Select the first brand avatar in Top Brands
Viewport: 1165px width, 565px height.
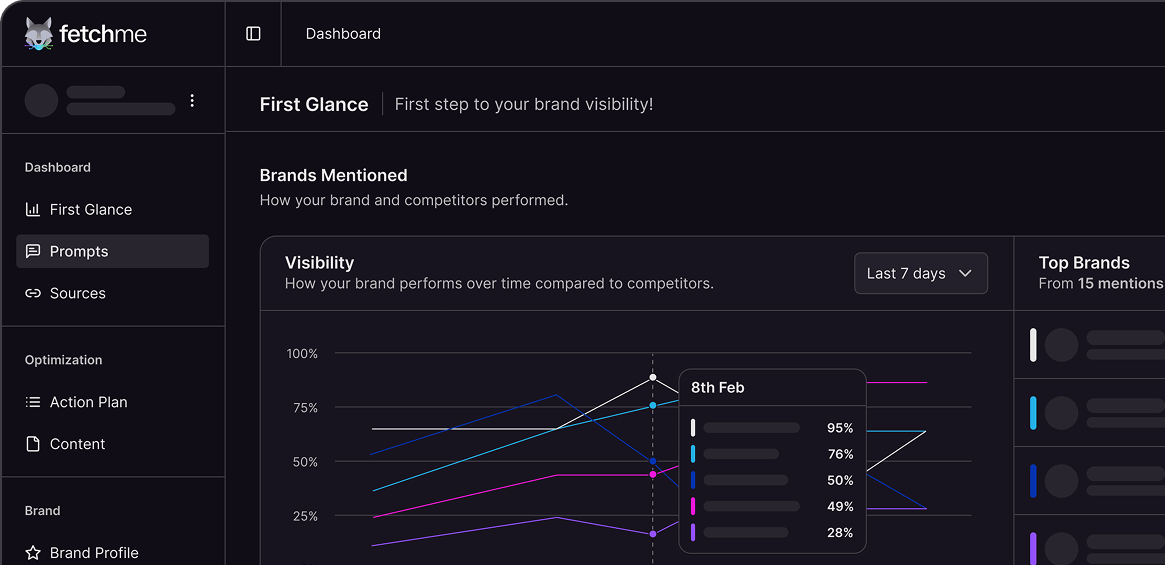(x=1061, y=345)
